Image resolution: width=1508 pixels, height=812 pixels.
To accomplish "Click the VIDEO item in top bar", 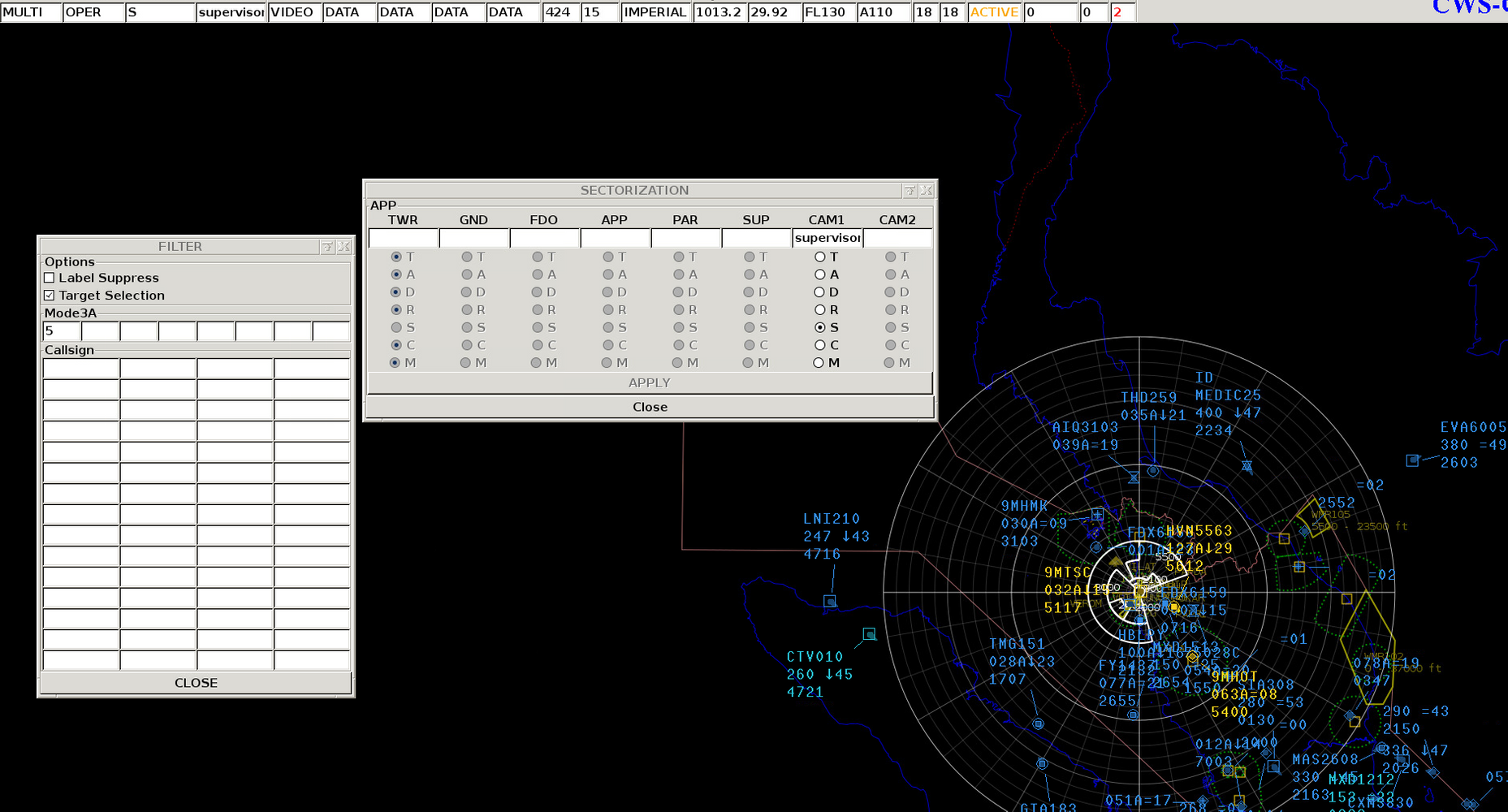I will [292, 12].
